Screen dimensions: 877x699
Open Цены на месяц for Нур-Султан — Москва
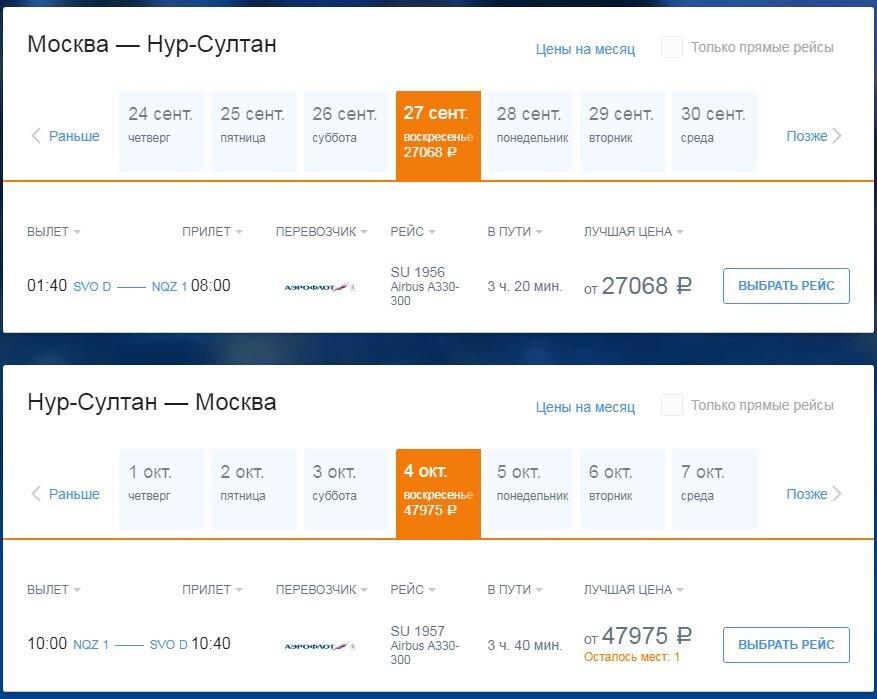pos(585,407)
